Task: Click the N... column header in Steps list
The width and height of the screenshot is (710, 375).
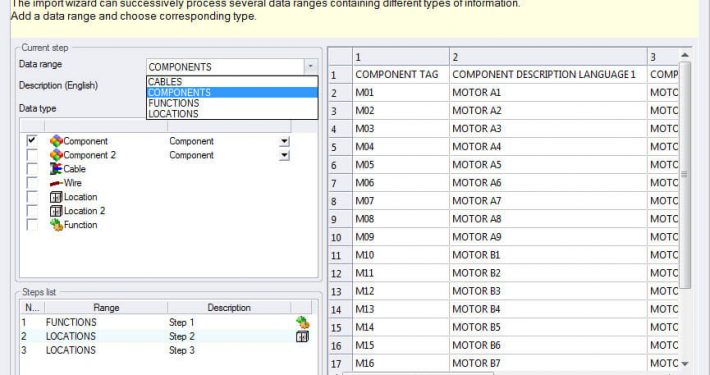Action: click(x=32, y=308)
